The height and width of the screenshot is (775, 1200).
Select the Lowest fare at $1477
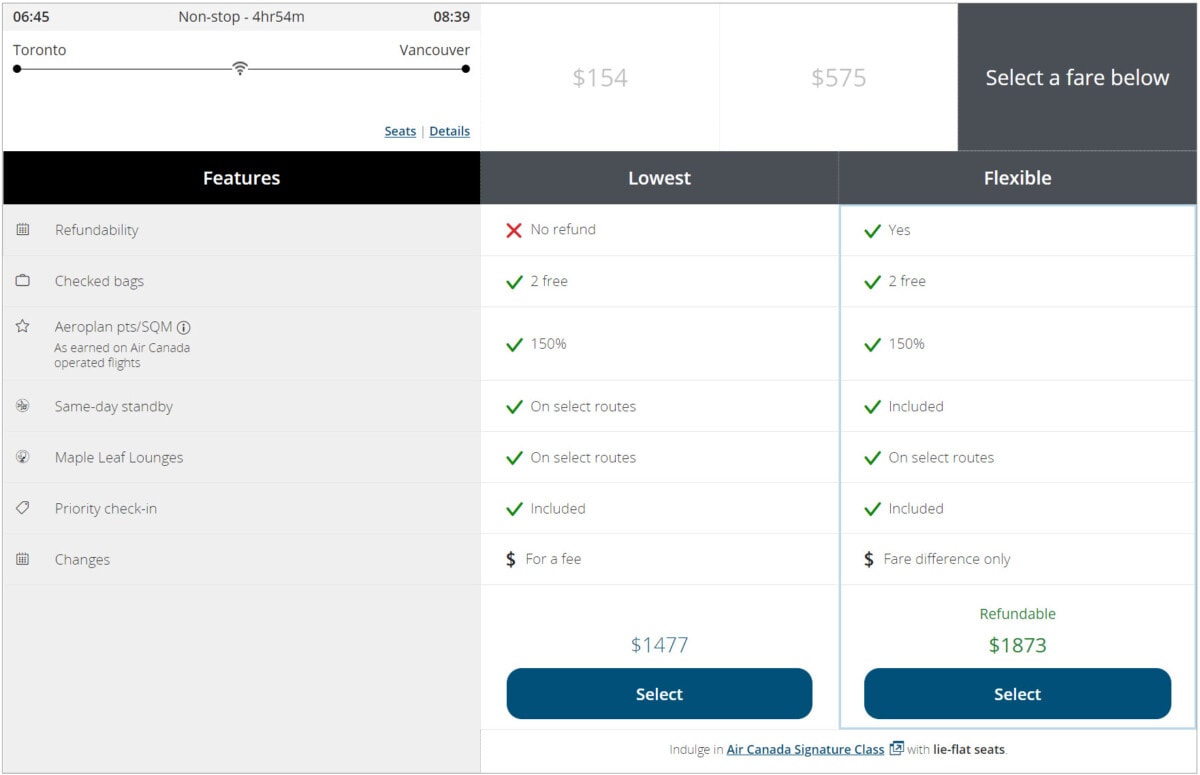(659, 694)
